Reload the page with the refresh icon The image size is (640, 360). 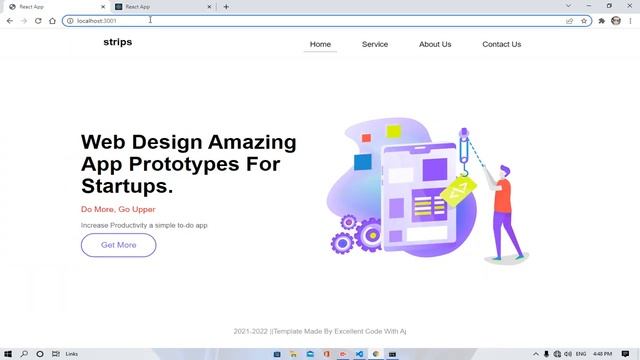click(38, 21)
